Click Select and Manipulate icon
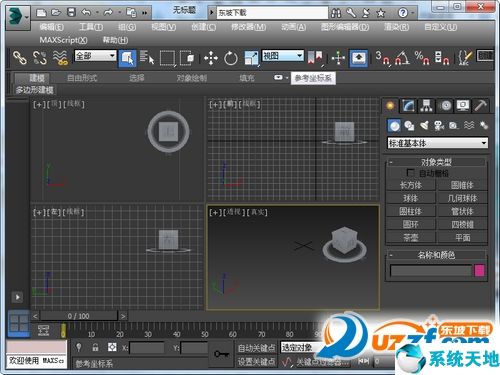Viewport: 500px width, 375px height. coord(338,58)
